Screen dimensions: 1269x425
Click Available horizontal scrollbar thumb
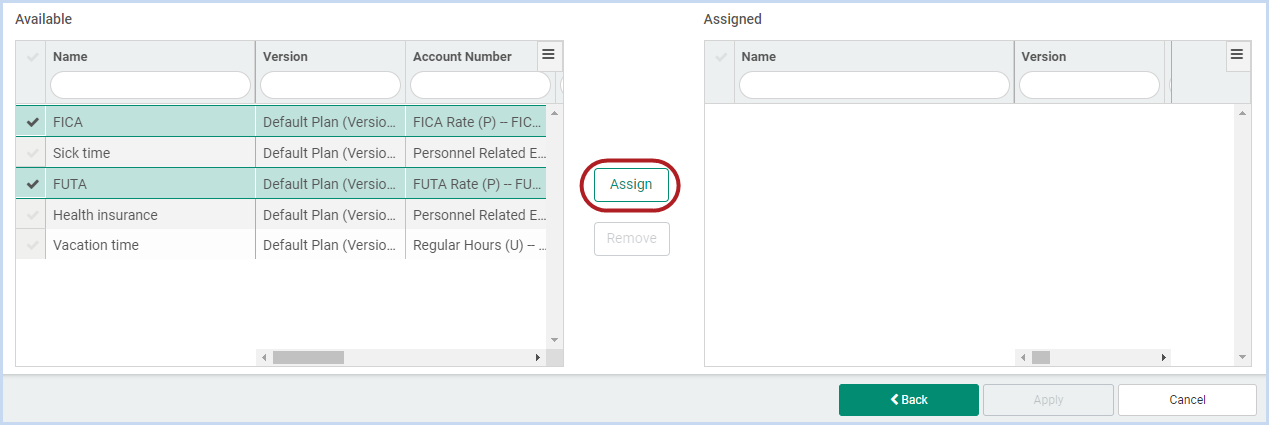[x=308, y=357]
